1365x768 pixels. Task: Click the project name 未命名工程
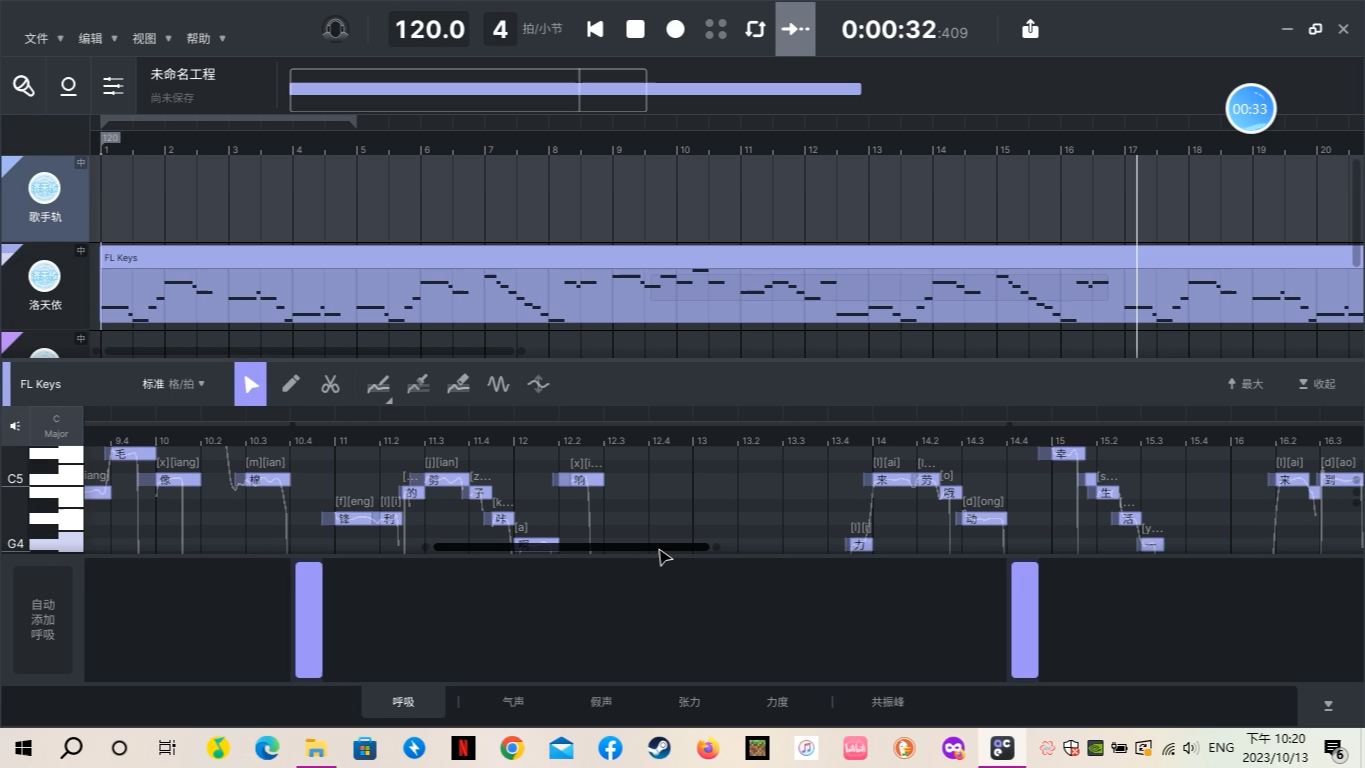click(x=183, y=74)
